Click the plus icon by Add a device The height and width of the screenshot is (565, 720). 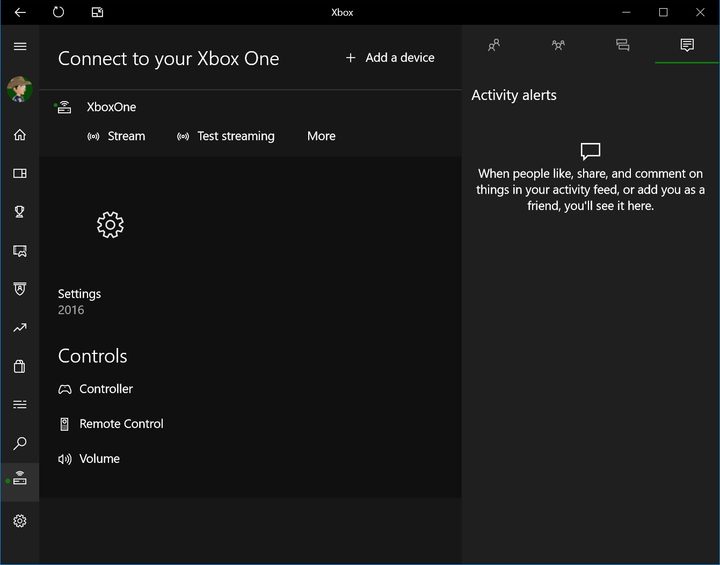tap(350, 58)
